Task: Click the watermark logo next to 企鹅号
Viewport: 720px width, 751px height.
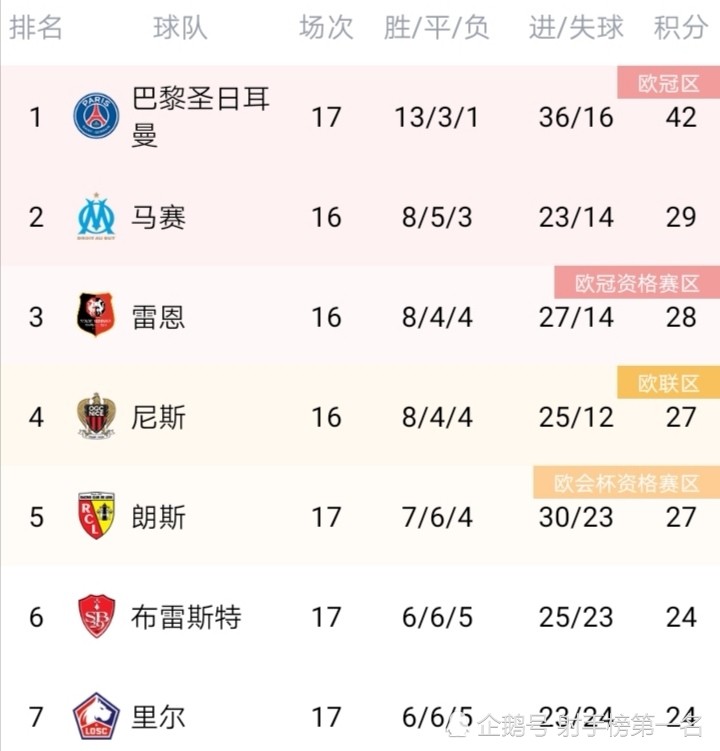Action: (x=458, y=724)
